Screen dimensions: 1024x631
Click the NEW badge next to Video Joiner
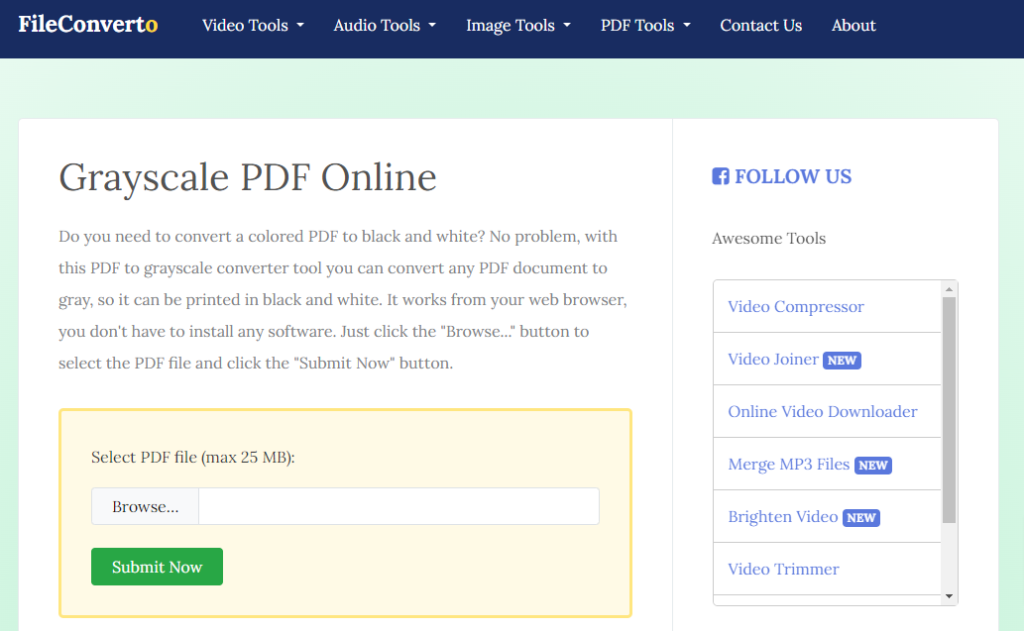tap(841, 360)
